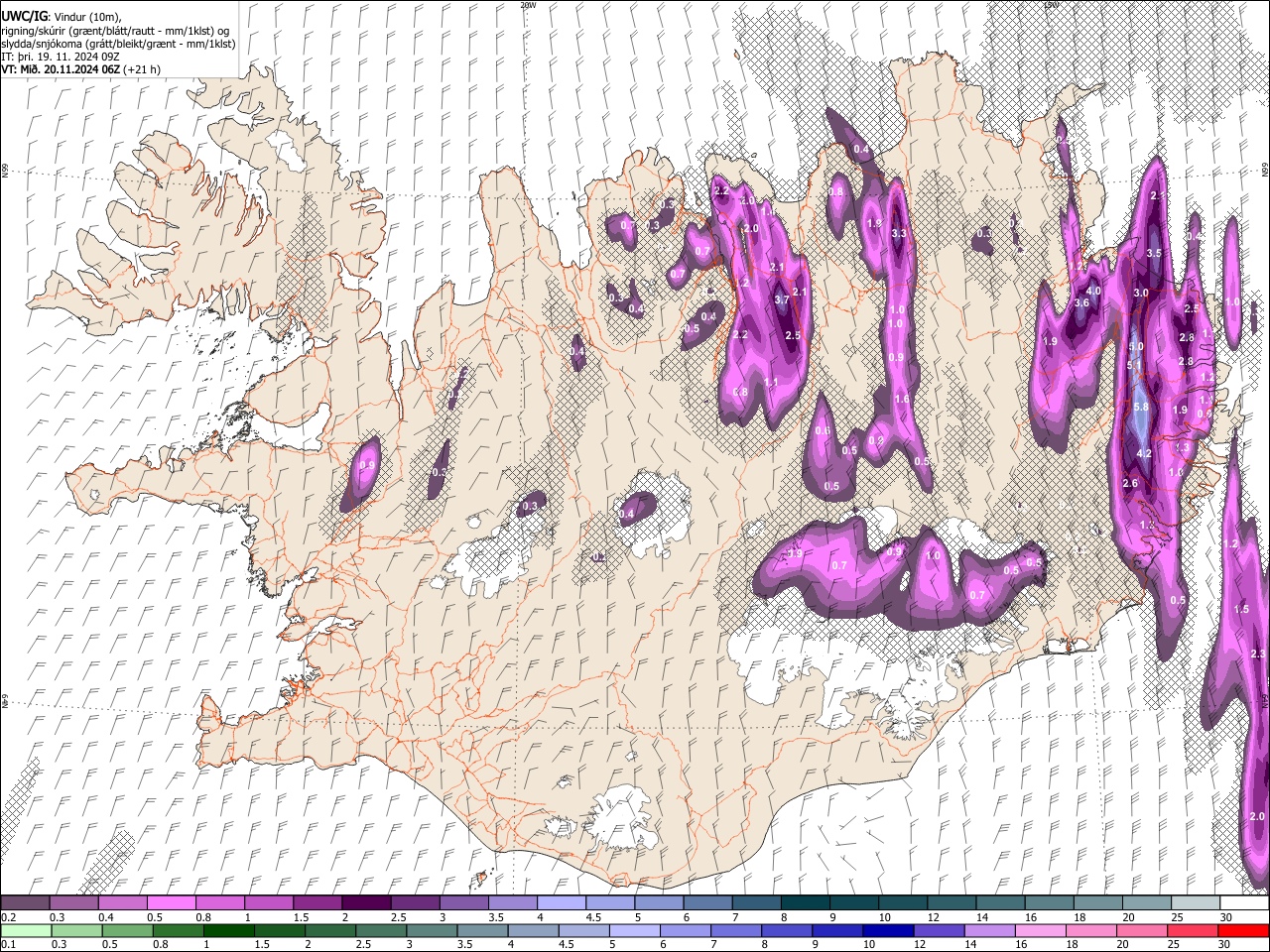This screenshot has width=1270, height=952.
Task: Click the 15W longitude label at the top
Action: (x=1051, y=5)
